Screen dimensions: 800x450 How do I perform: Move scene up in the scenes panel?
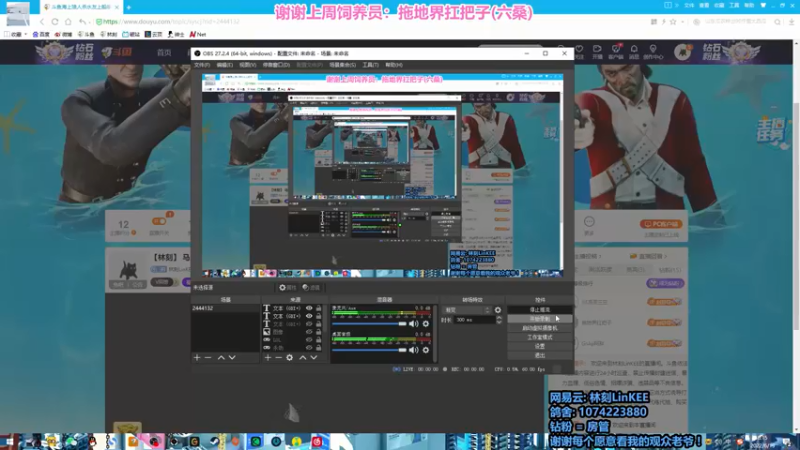click(221, 358)
